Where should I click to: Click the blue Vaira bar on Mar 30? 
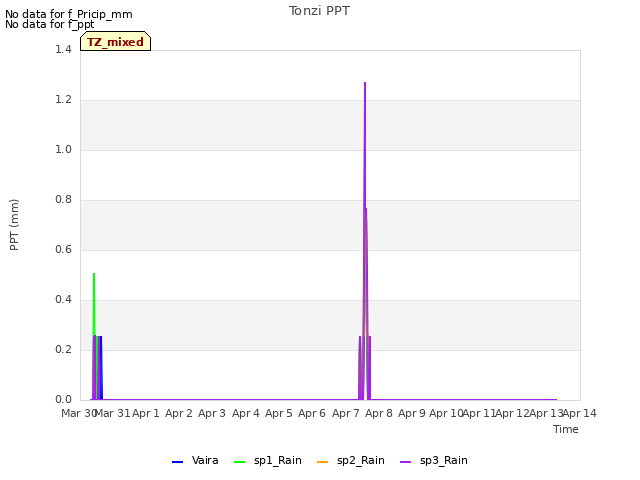tap(100, 367)
